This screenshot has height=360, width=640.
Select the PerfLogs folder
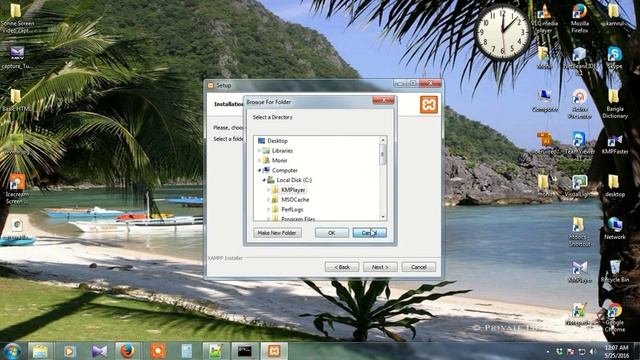point(292,209)
